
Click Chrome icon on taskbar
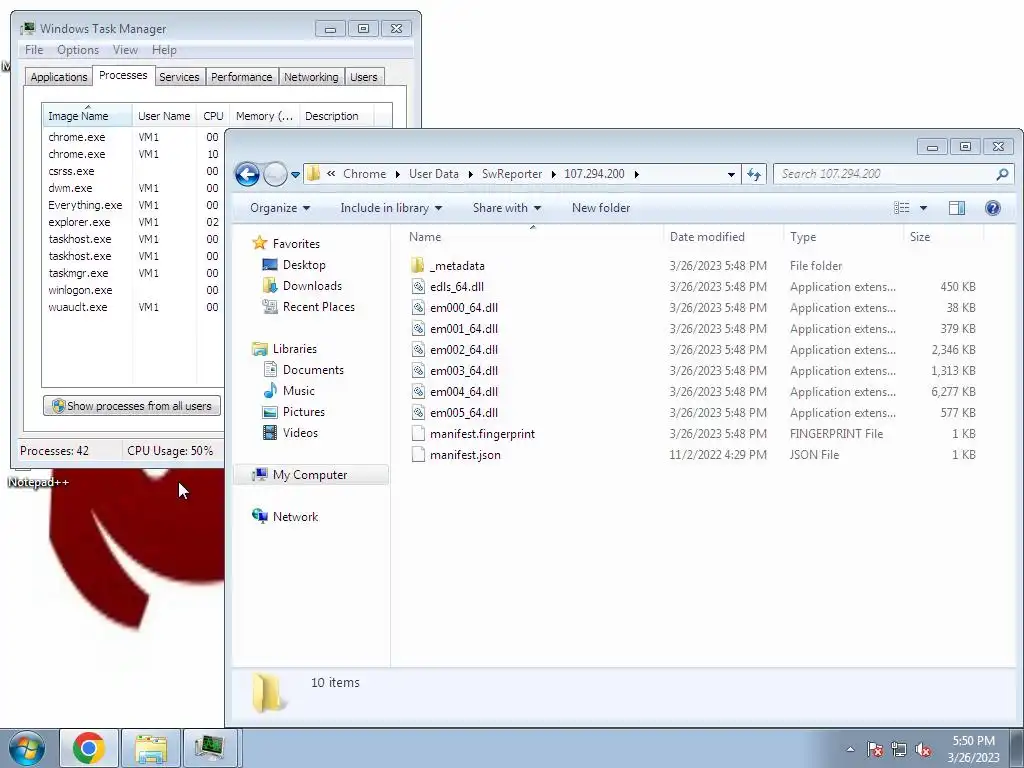point(89,748)
